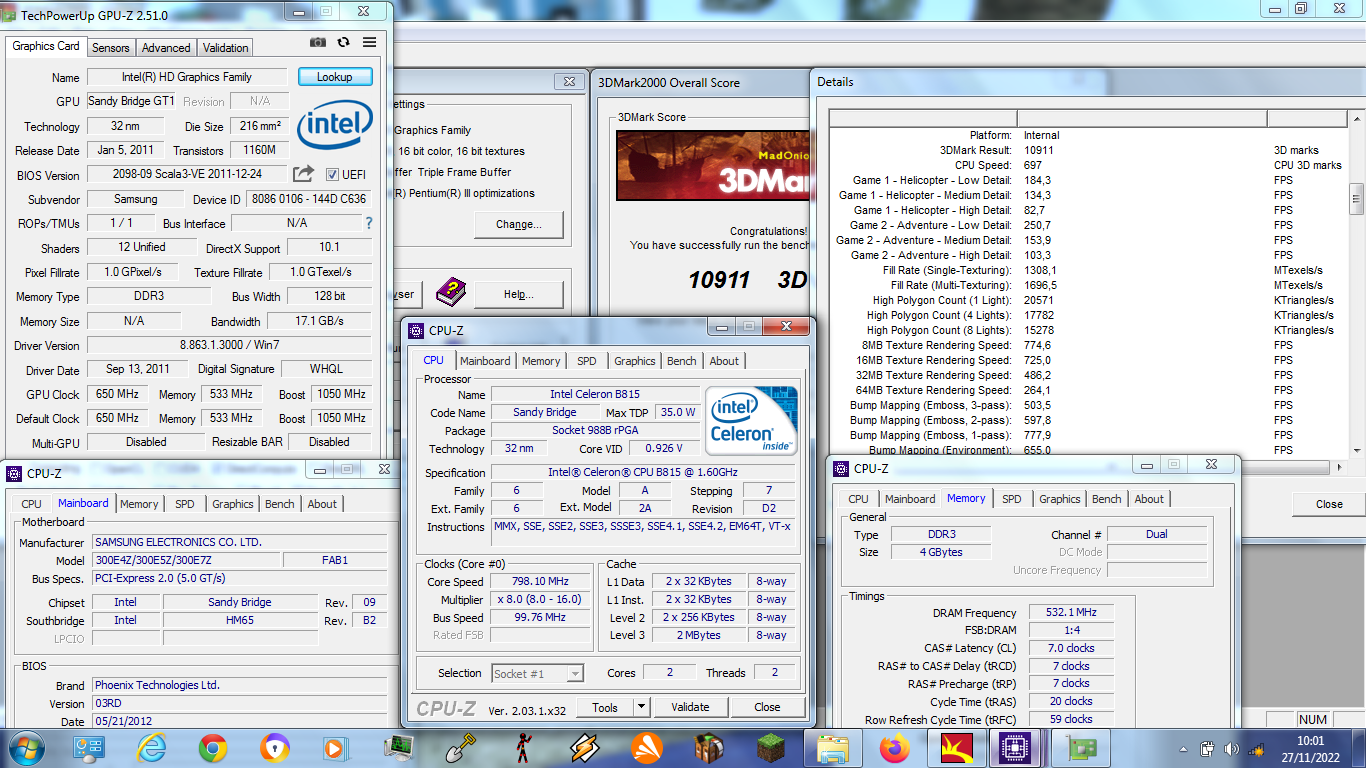The height and width of the screenshot is (768, 1366).
Task: Open shovel icon app in taskbar
Action: pyautogui.click(x=460, y=747)
